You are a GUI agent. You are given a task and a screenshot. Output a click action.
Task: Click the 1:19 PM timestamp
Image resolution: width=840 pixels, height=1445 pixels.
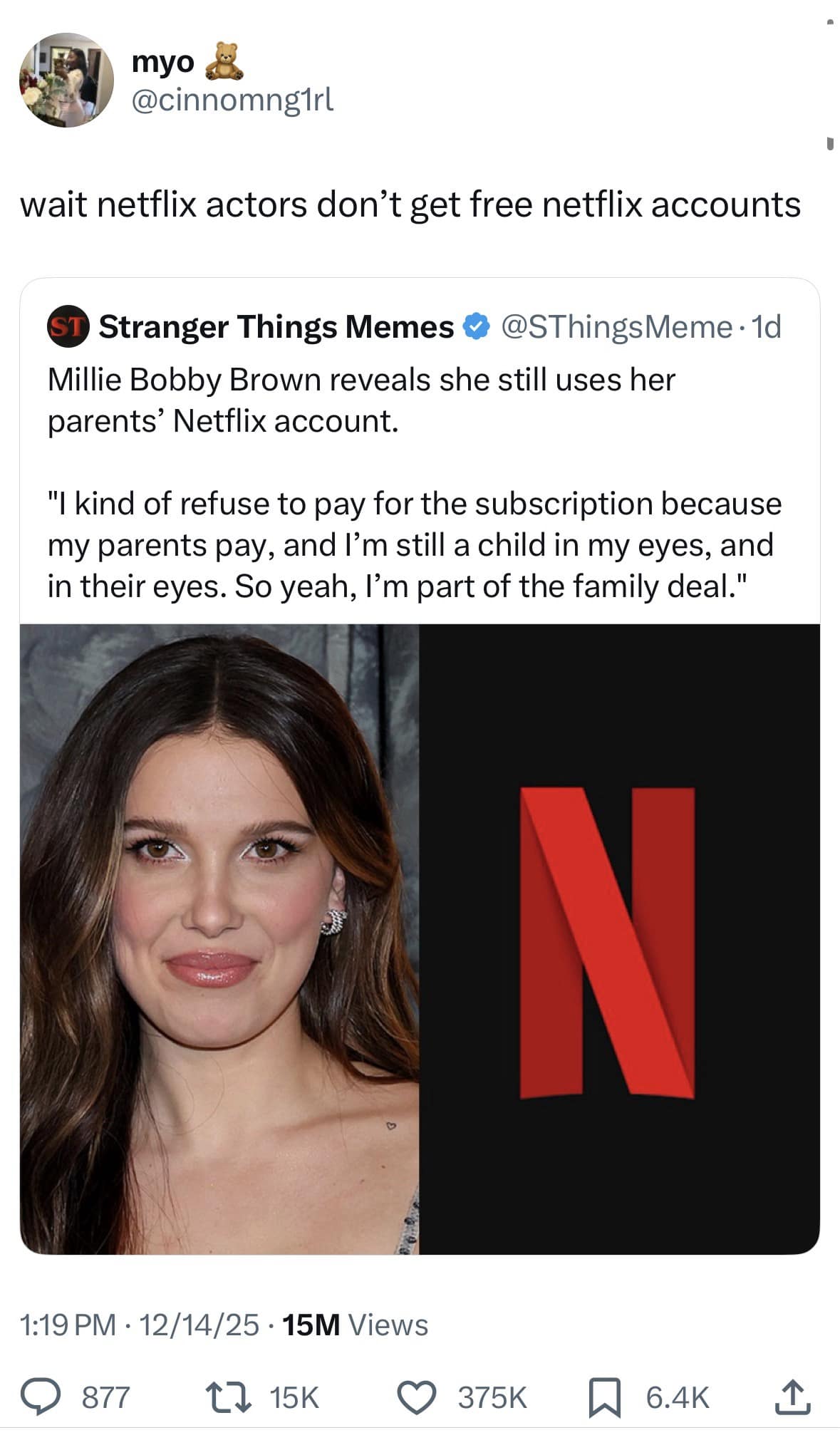68,1325
